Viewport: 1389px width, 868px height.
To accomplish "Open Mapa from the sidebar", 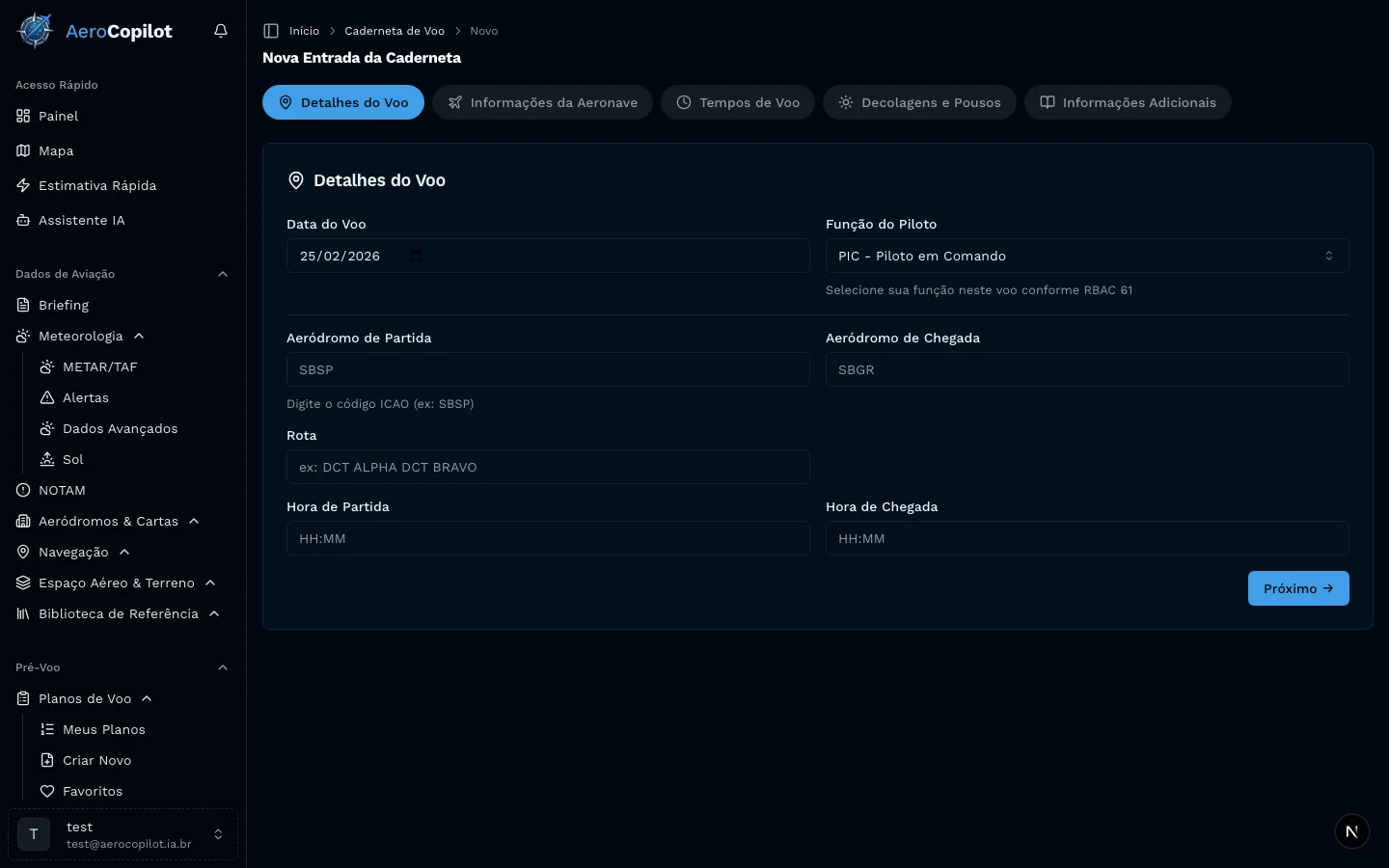I will coord(56,150).
